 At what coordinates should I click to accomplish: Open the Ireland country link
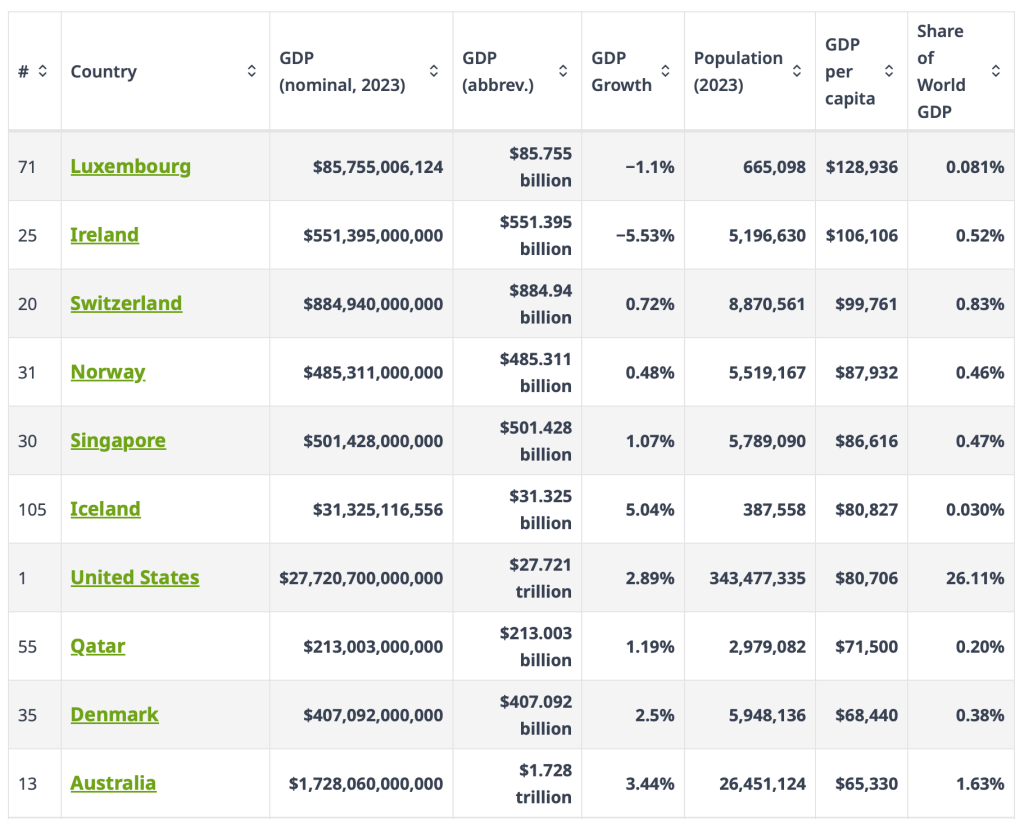(x=104, y=235)
